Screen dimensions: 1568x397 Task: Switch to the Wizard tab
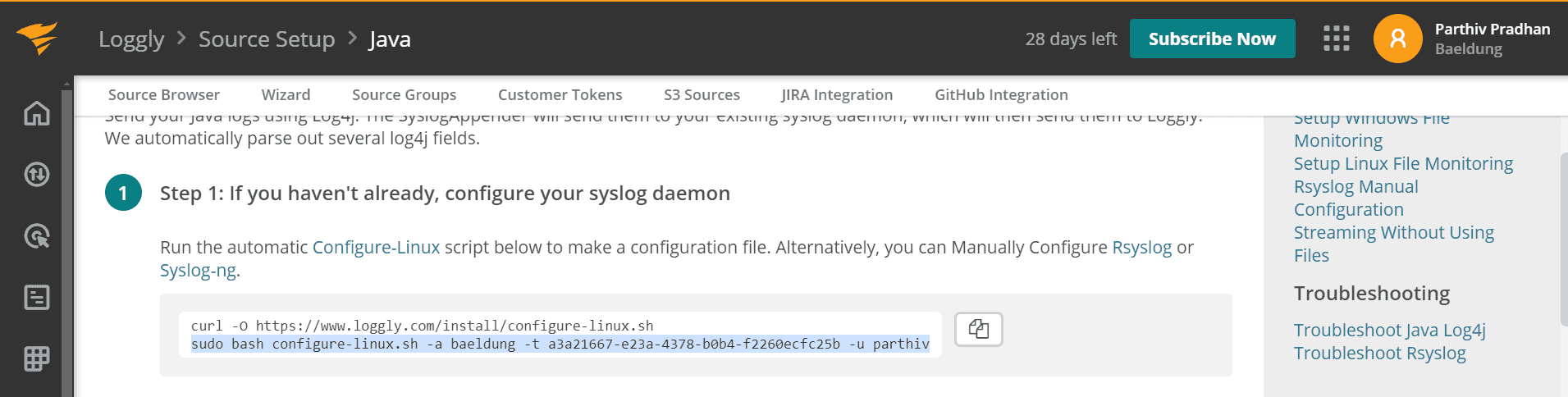click(286, 95)
